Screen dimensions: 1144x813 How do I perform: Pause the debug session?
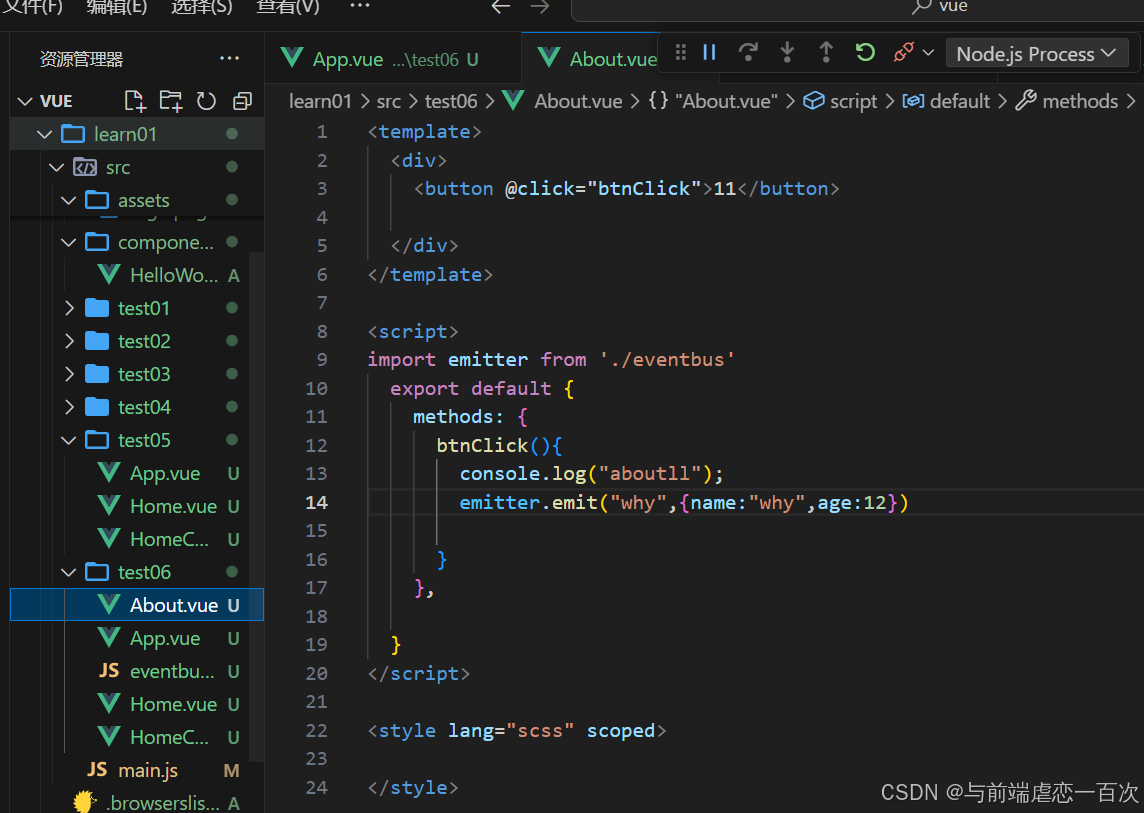coord(709,53)
